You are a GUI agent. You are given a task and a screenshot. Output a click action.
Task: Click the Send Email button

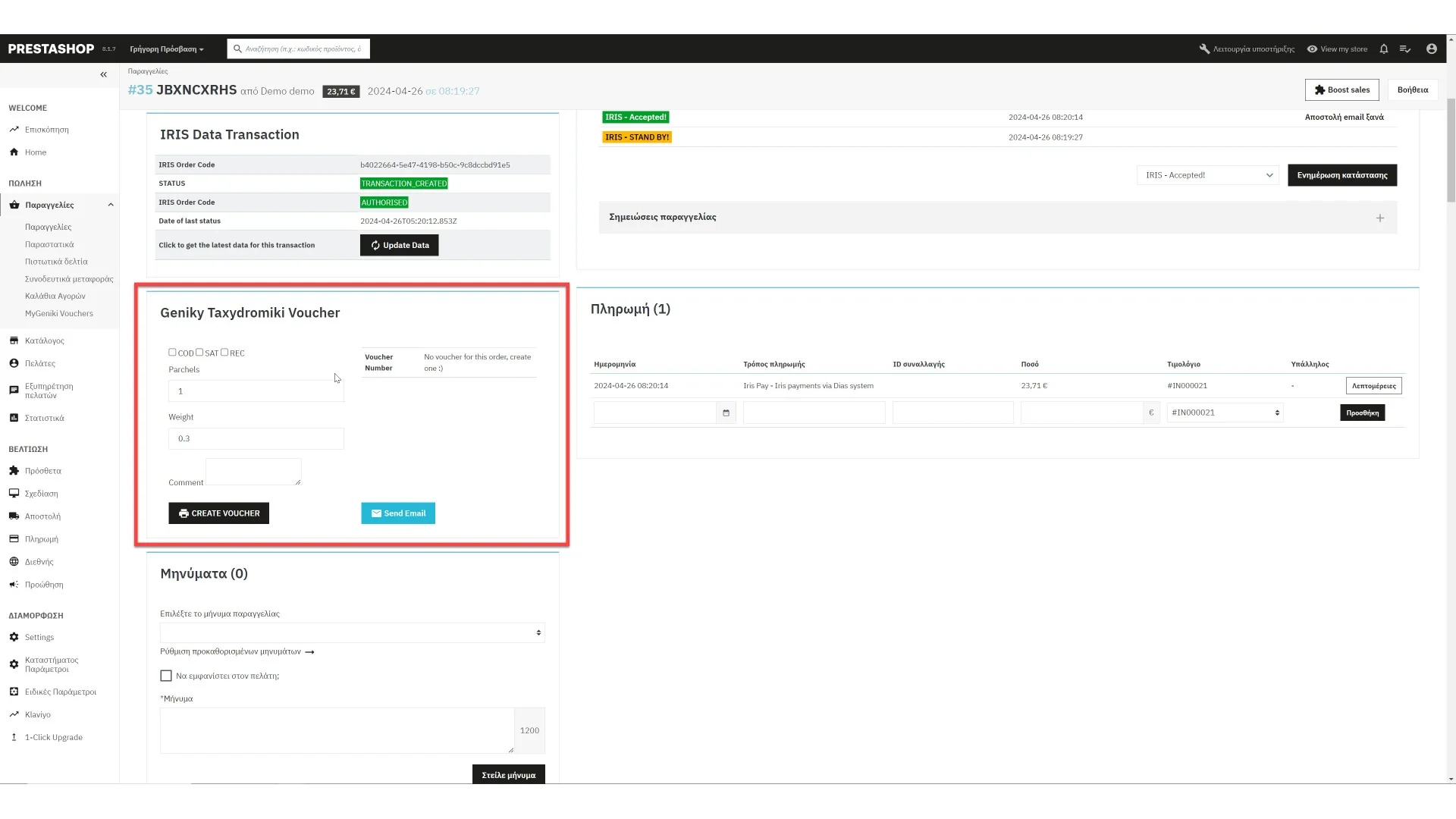pos(397,513)
